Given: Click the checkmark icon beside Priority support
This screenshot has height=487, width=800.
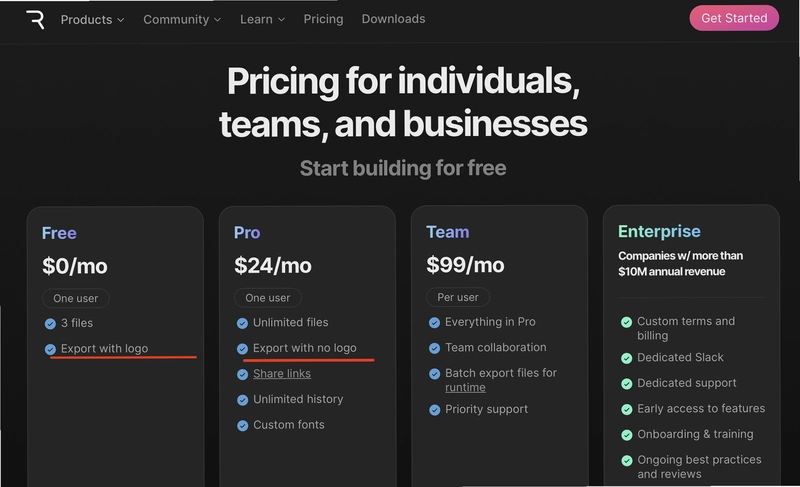Looking at the screenshot, I should click(434, 409).
